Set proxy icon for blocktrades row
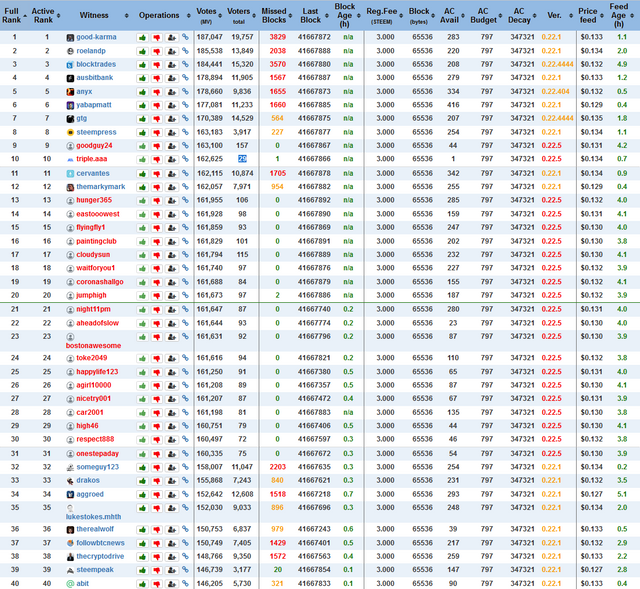The width and height of the screenshot is (640, 589). pyautogui.click(x=172, y=65)
